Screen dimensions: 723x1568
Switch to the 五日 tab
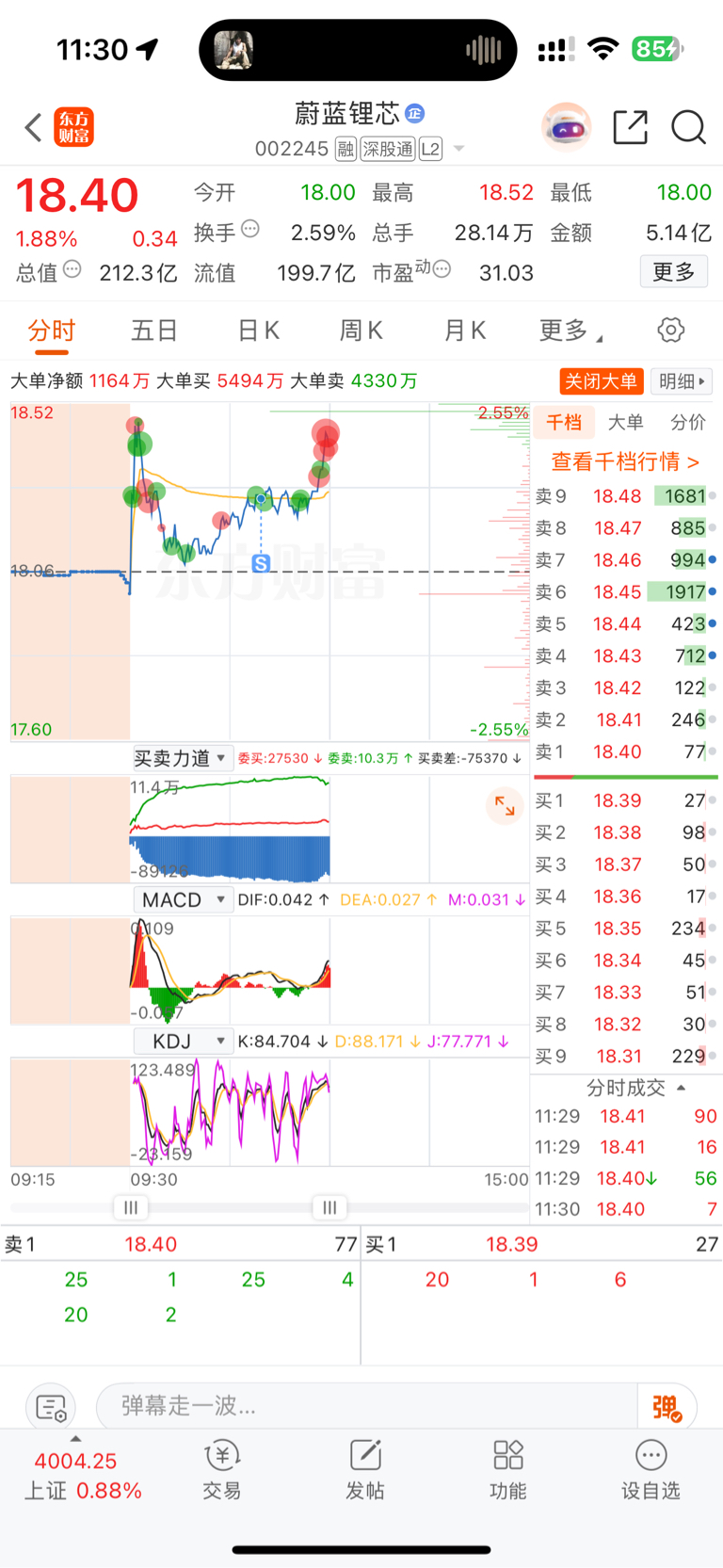pyautogui.click(x=154, y=331)
